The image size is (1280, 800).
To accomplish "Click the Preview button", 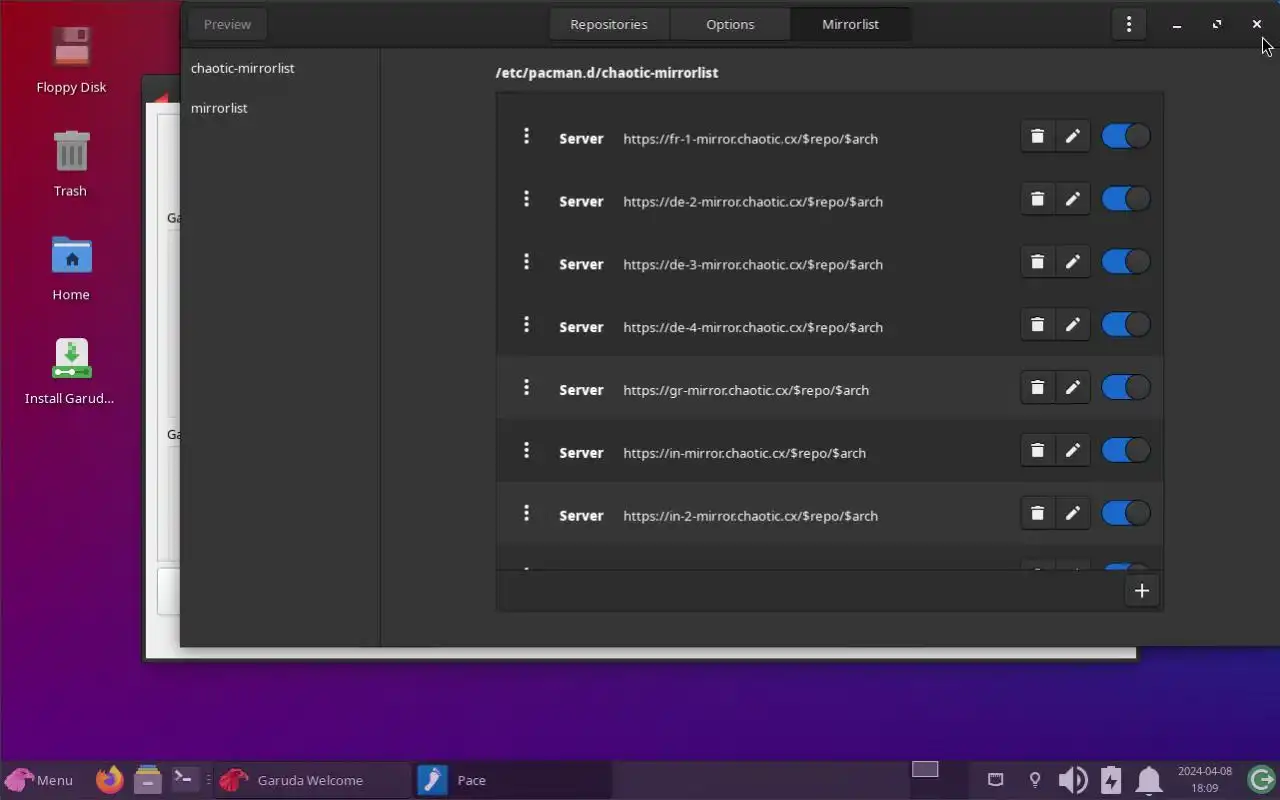I will [227, 24].
